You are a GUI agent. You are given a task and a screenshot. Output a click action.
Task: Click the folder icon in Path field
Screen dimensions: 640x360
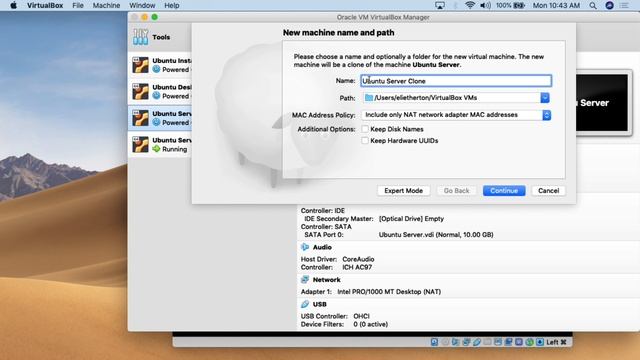point(369,98)
